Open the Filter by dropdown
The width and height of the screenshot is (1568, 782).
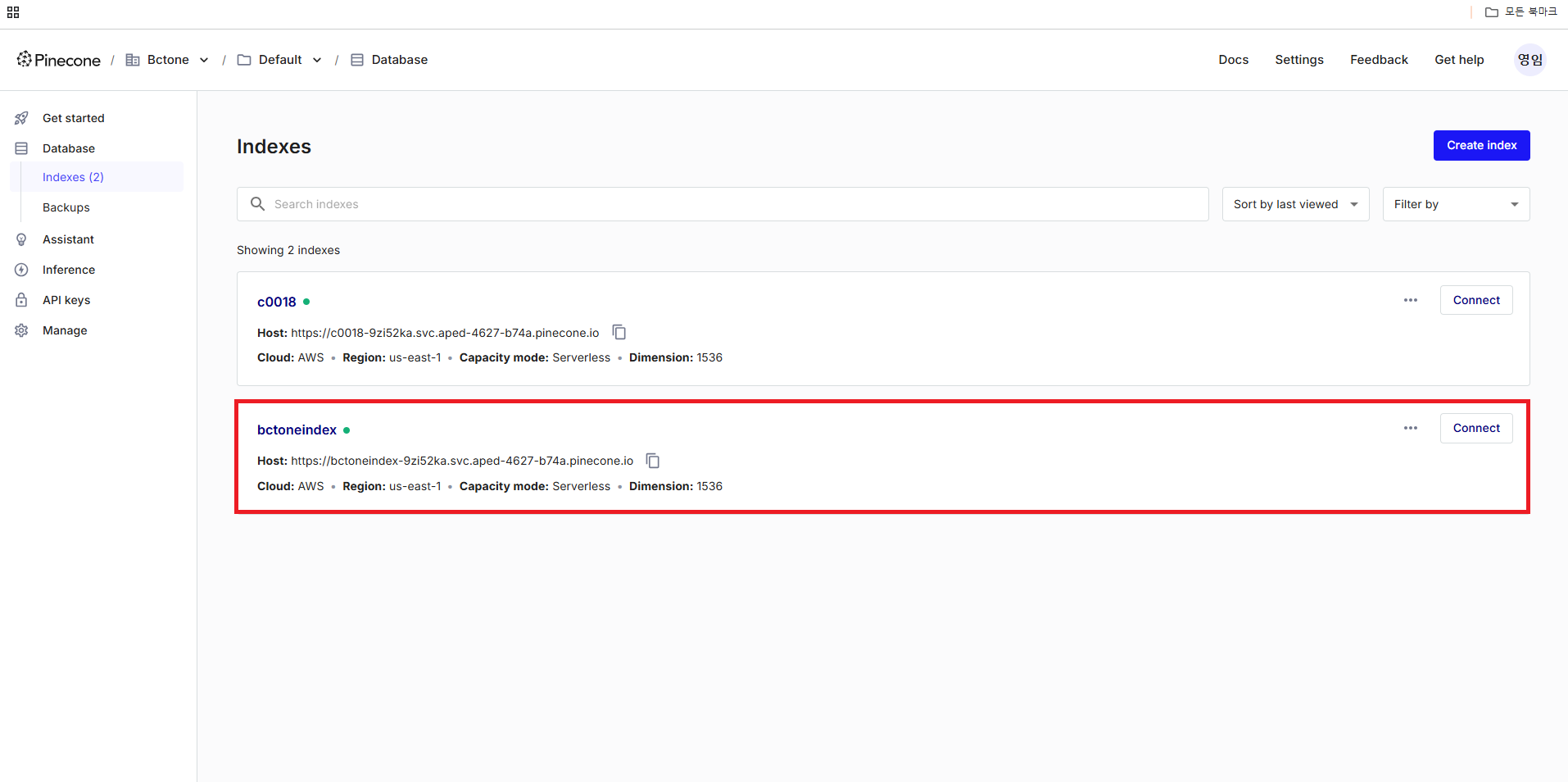(1456, 204)
